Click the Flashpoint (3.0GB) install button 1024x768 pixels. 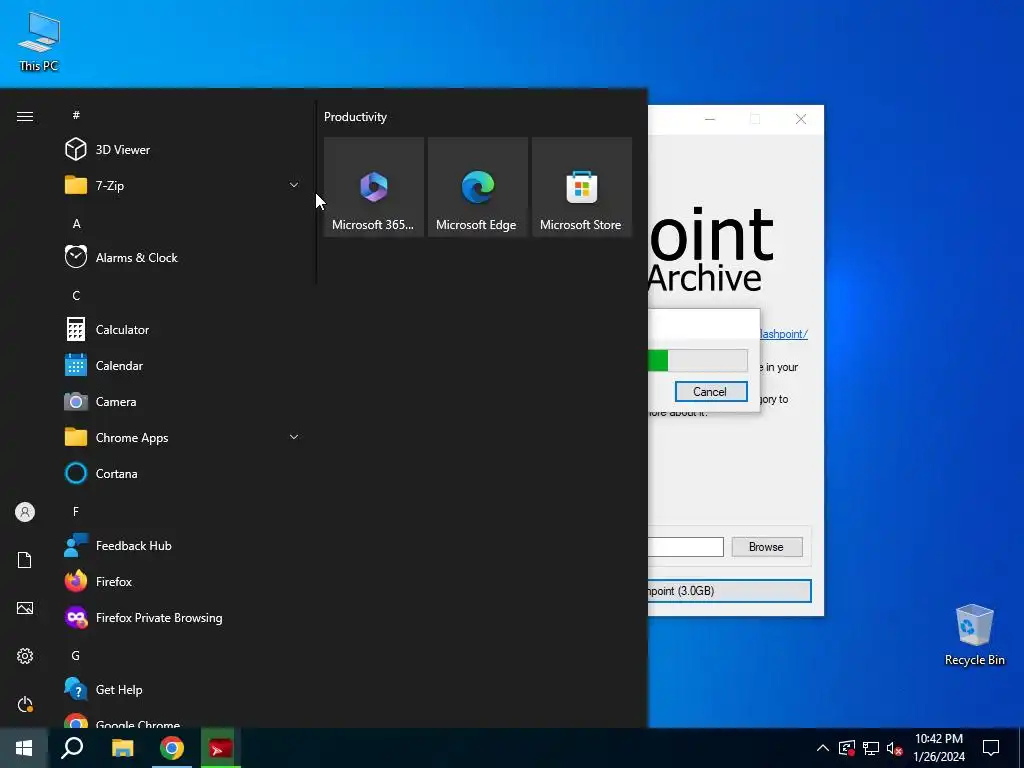[729, 591]
